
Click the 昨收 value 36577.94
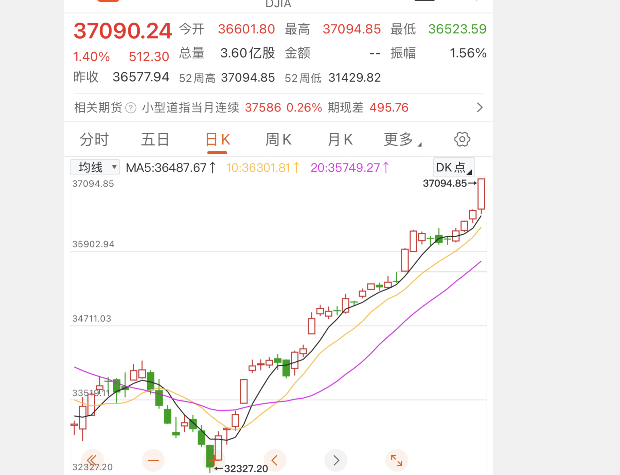coord(141,77)
